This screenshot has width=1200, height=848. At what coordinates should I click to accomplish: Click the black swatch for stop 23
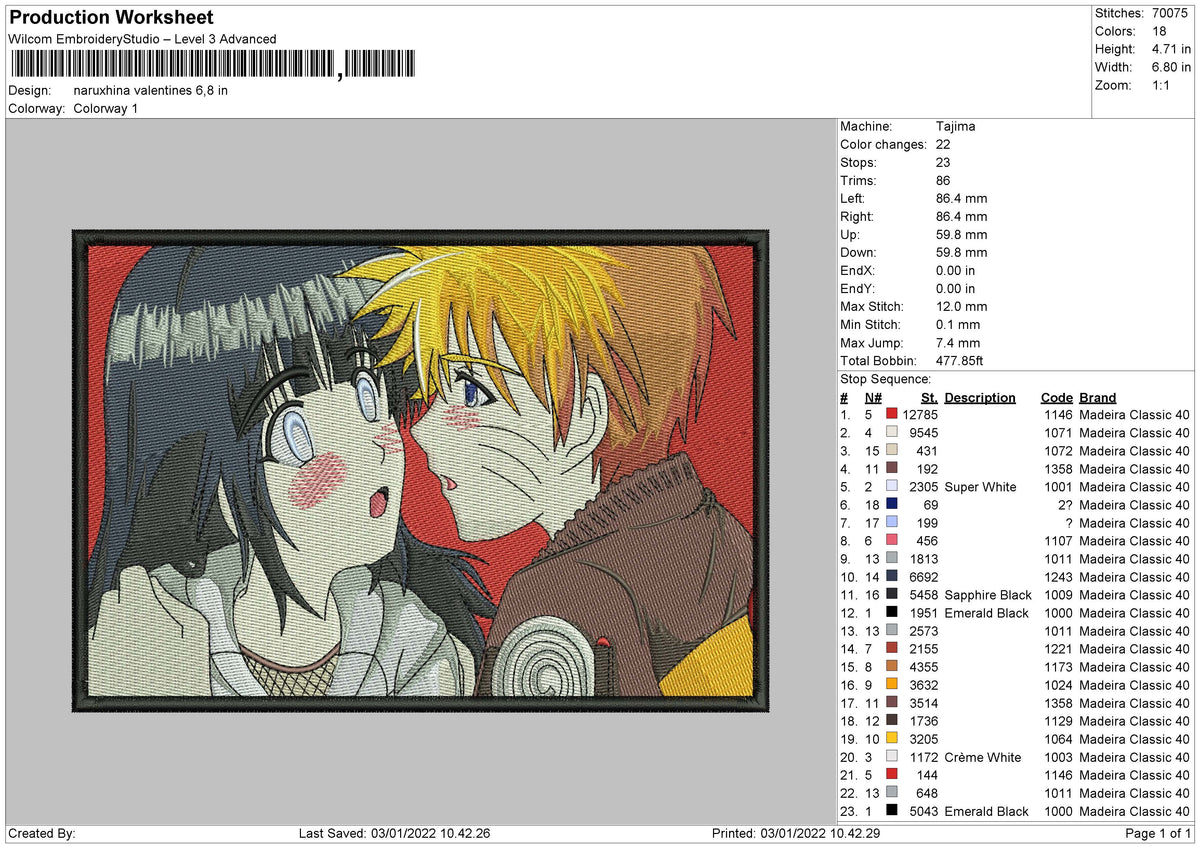pos(891,810)
